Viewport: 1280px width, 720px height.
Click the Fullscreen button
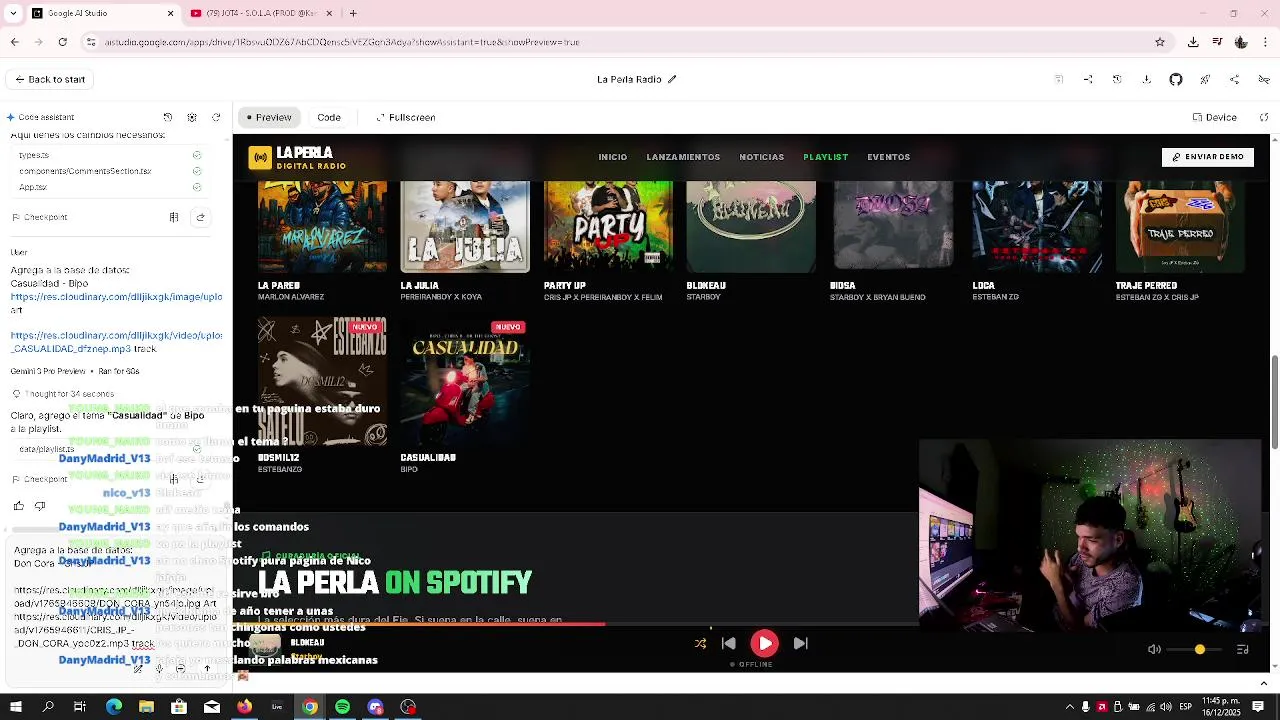[x=406, y=117]
